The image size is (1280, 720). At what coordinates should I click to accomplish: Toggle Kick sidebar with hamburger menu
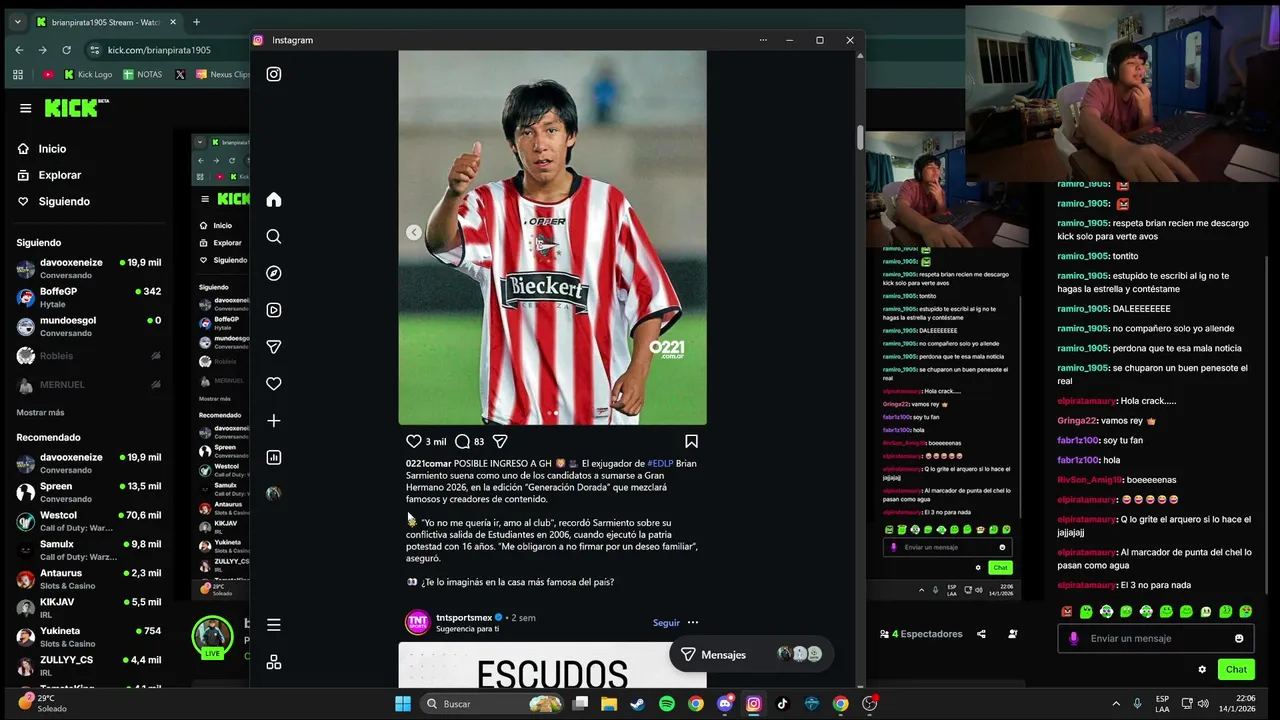click(26, 108)
